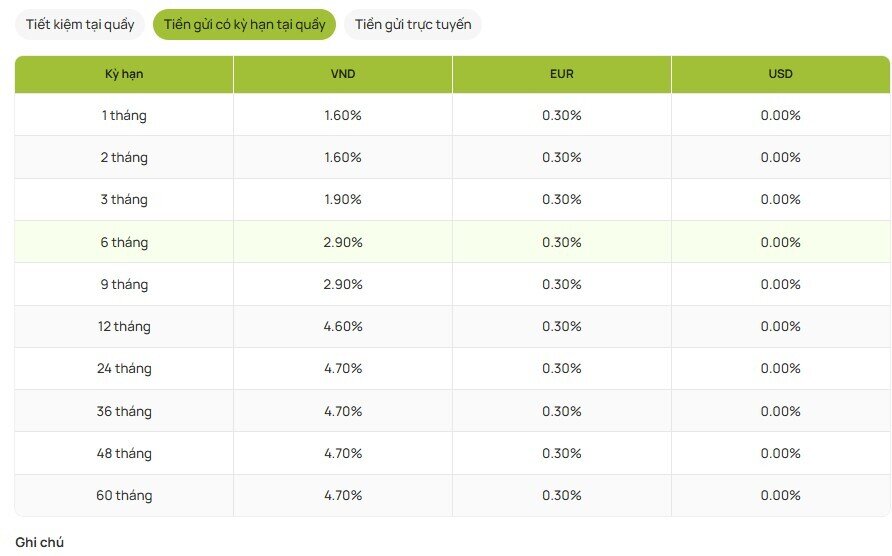This screenshot has width=892, height=556.
Task: Click the EUR column header
Action: [562, 74]
